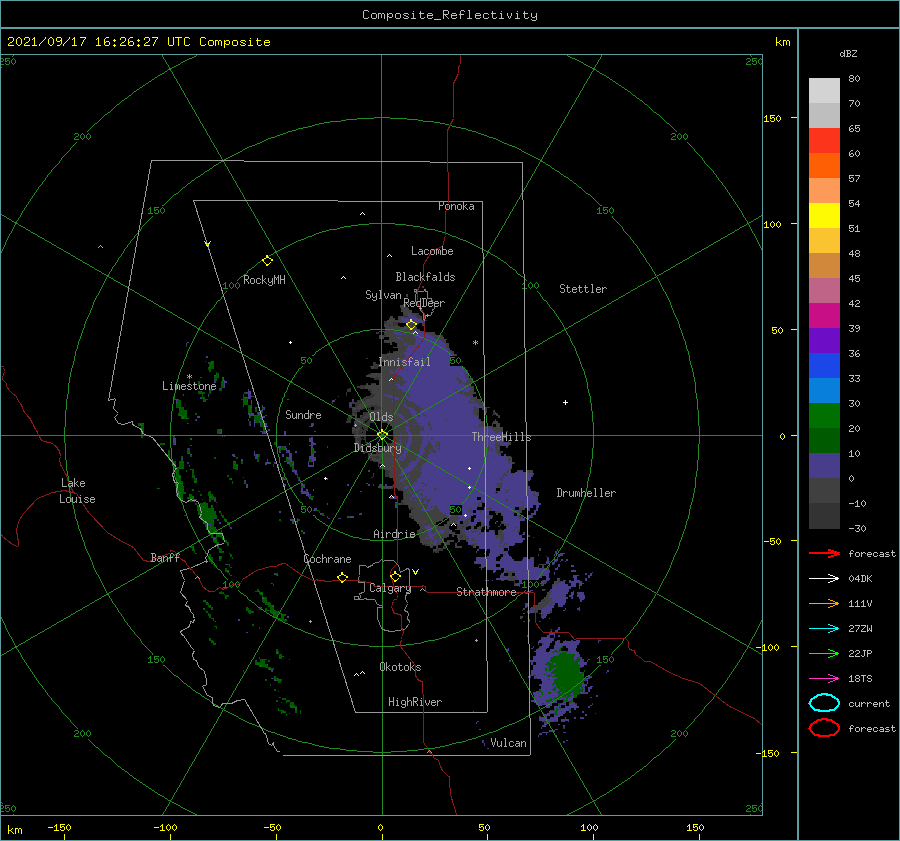Select the lightest gray 70–80 dBZ swatch

click(x=824, y=91)
